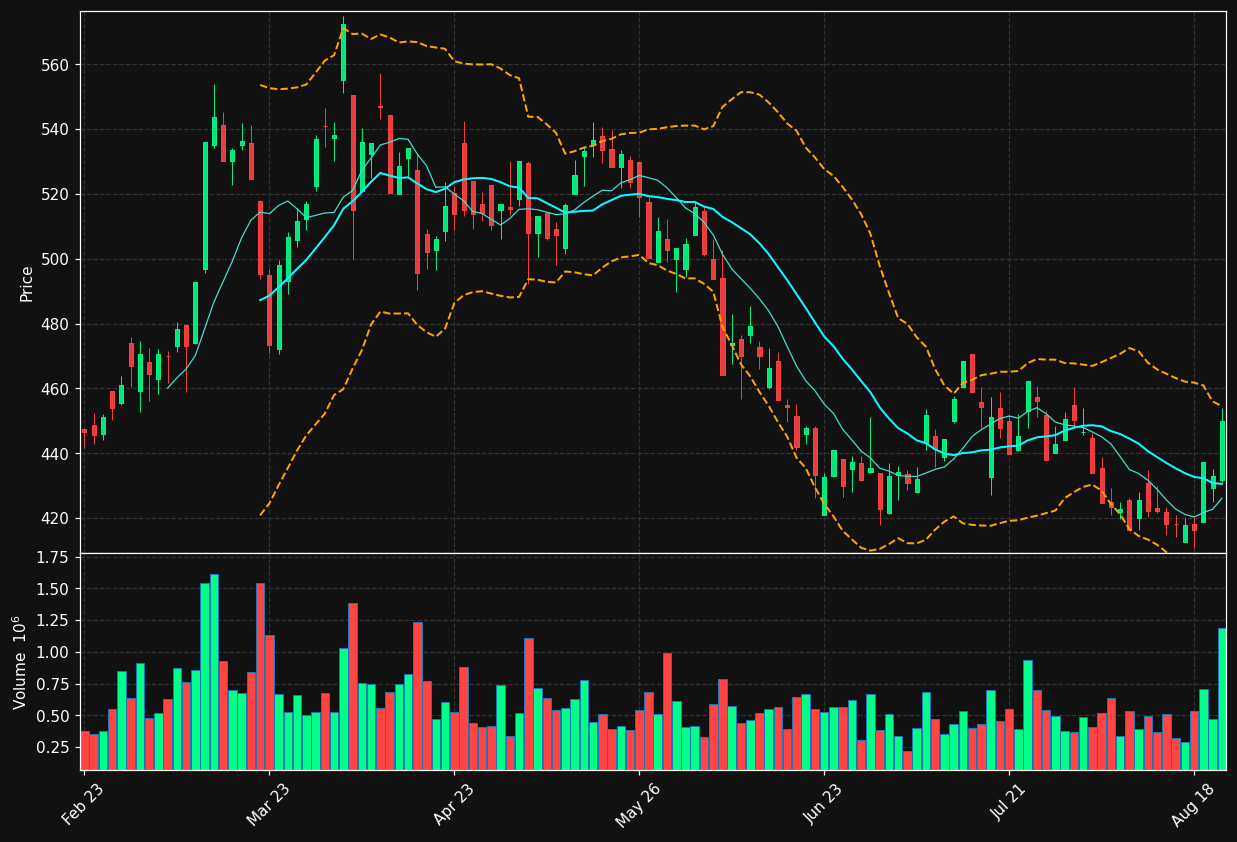Select the "Jun 23" date axis label
The height and width of the screenshot is (842, 1237).
point(823,803)
